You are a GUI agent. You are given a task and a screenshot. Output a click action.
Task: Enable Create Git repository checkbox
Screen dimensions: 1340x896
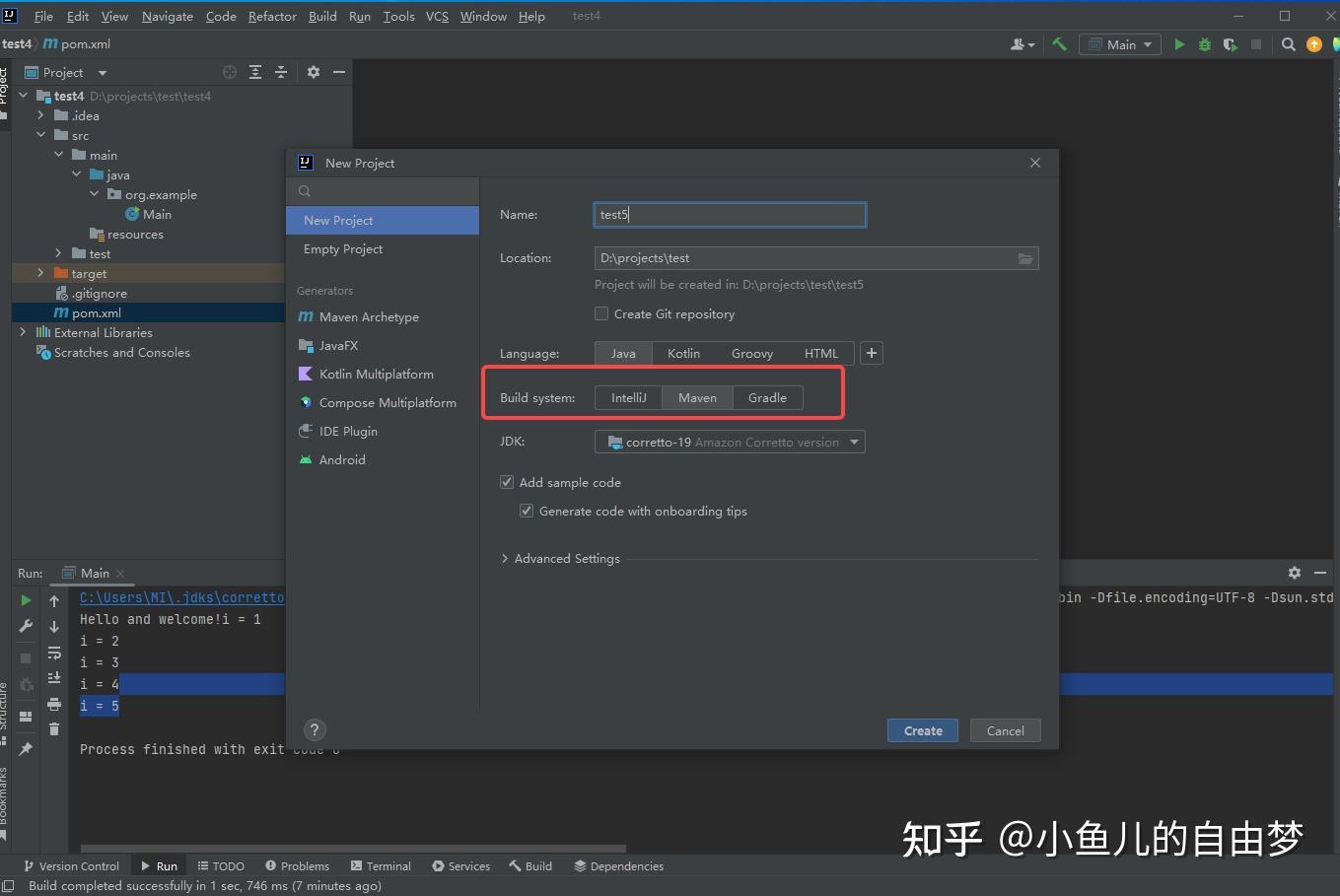click(x=601, y=313)
